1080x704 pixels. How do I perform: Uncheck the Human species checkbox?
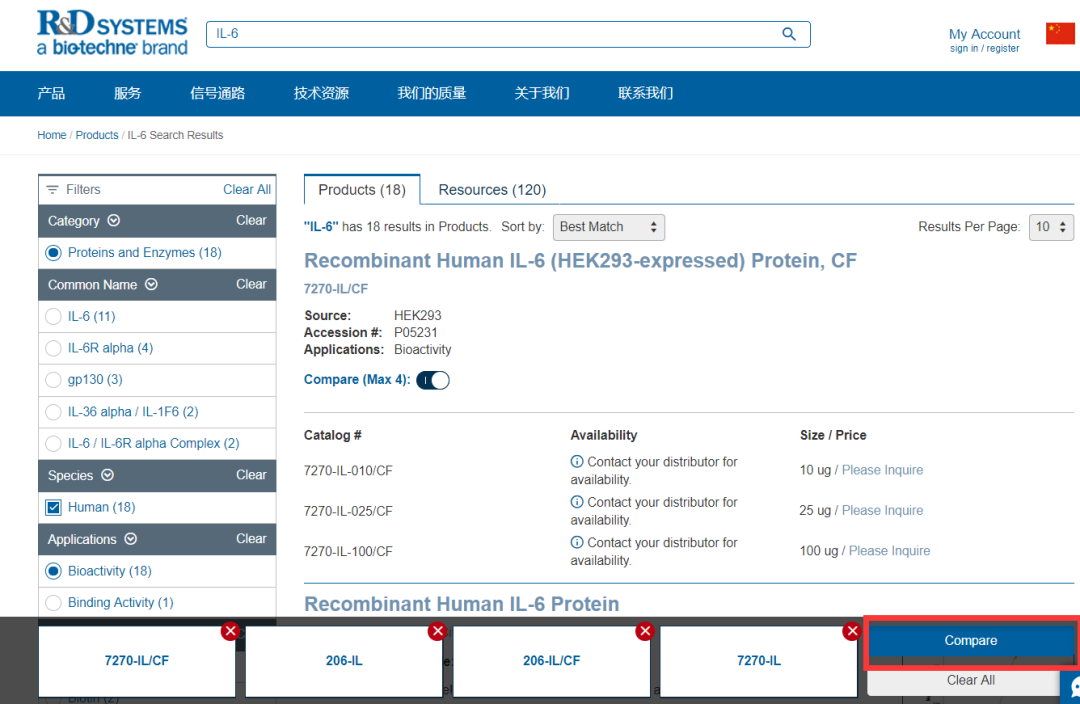54,508
